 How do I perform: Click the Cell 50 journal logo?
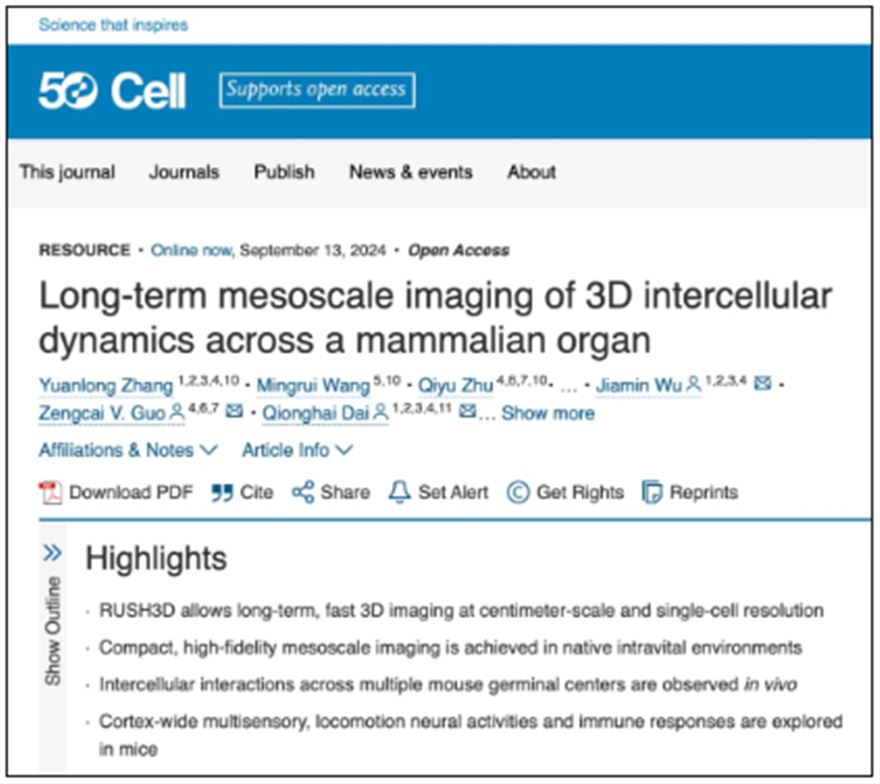[112, 92]
